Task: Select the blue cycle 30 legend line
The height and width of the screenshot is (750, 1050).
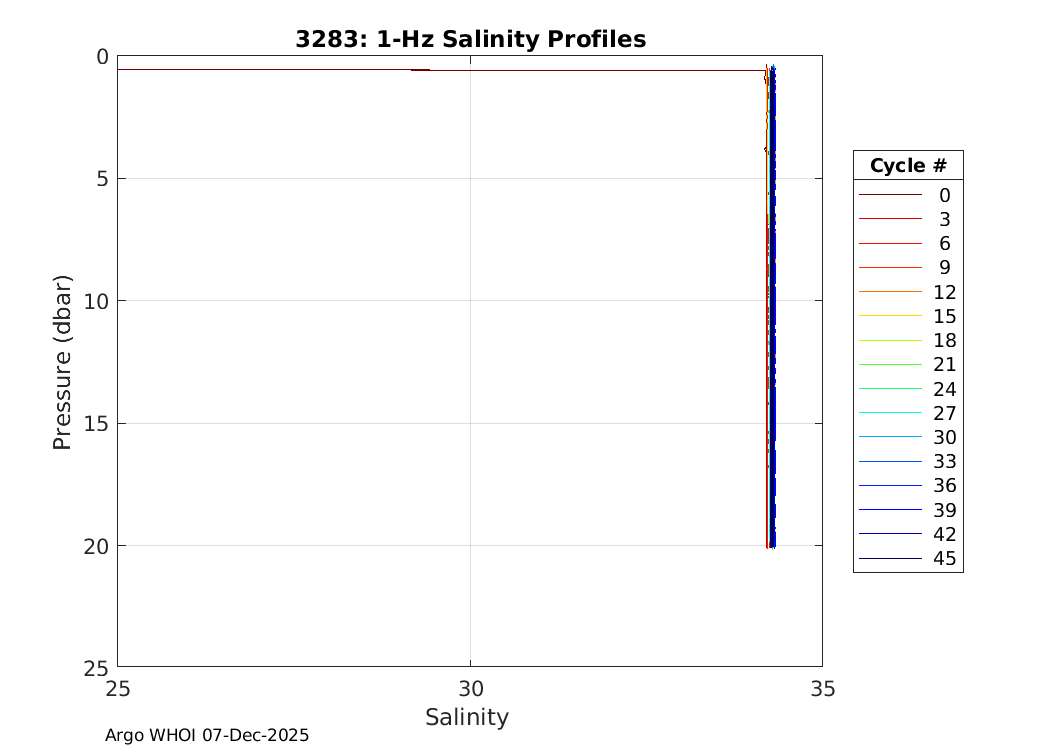Action: (x=890, y=437)
